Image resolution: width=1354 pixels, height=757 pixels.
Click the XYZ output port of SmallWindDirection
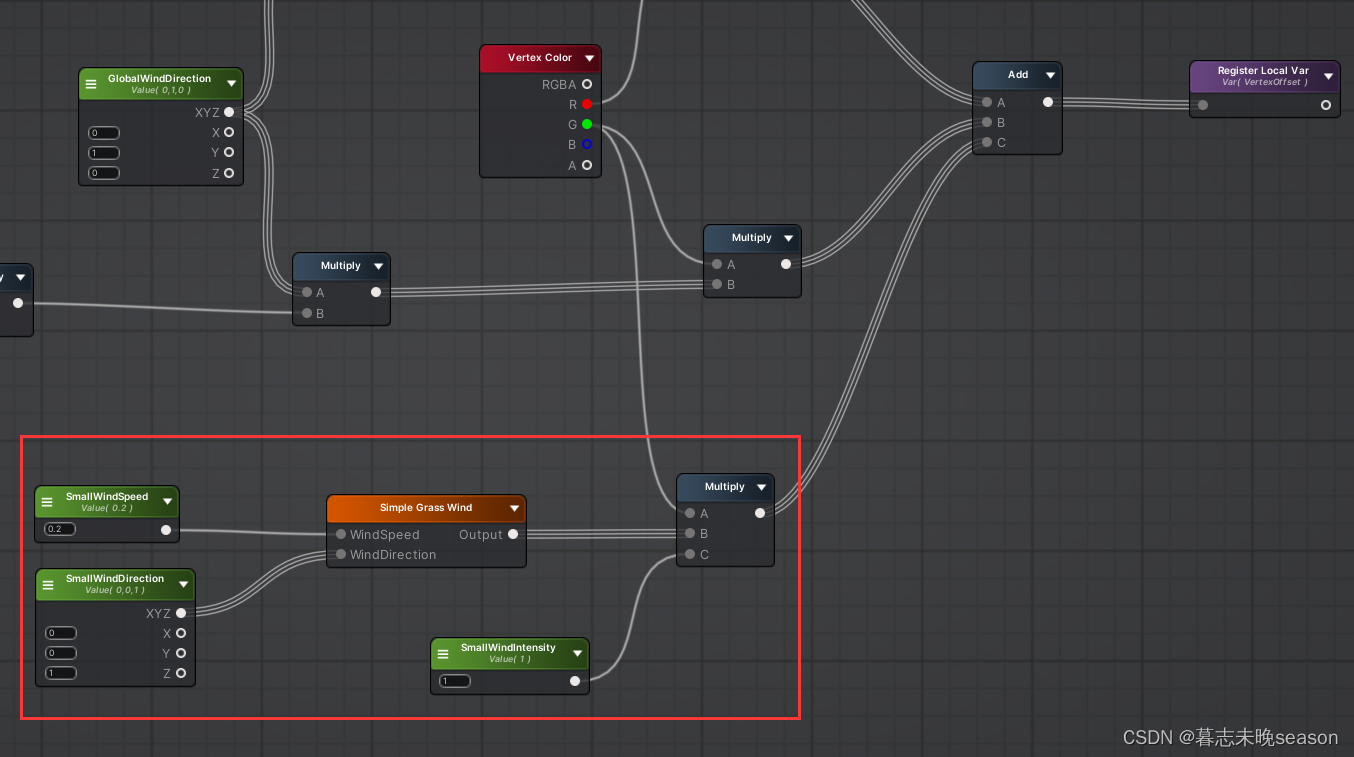[x=181, y=613]
